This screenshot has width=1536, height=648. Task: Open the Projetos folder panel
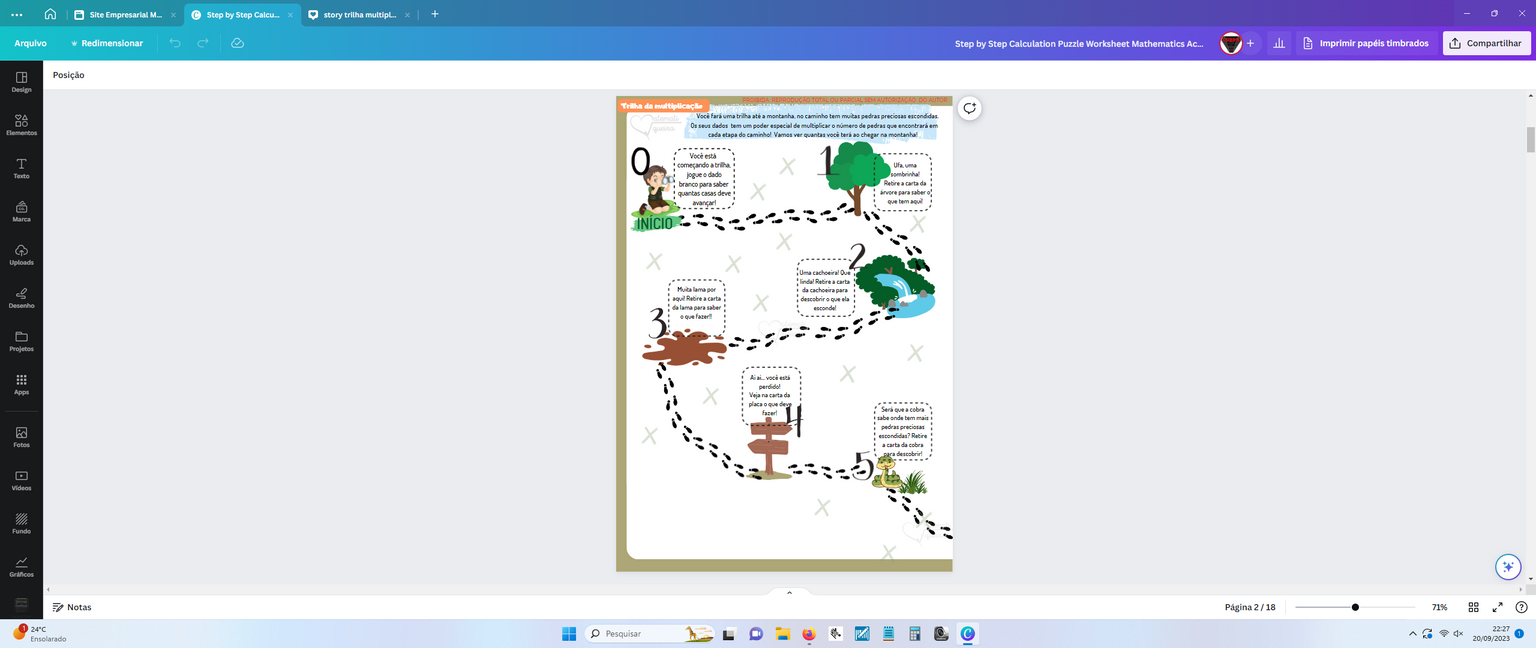tap(21, 341)
